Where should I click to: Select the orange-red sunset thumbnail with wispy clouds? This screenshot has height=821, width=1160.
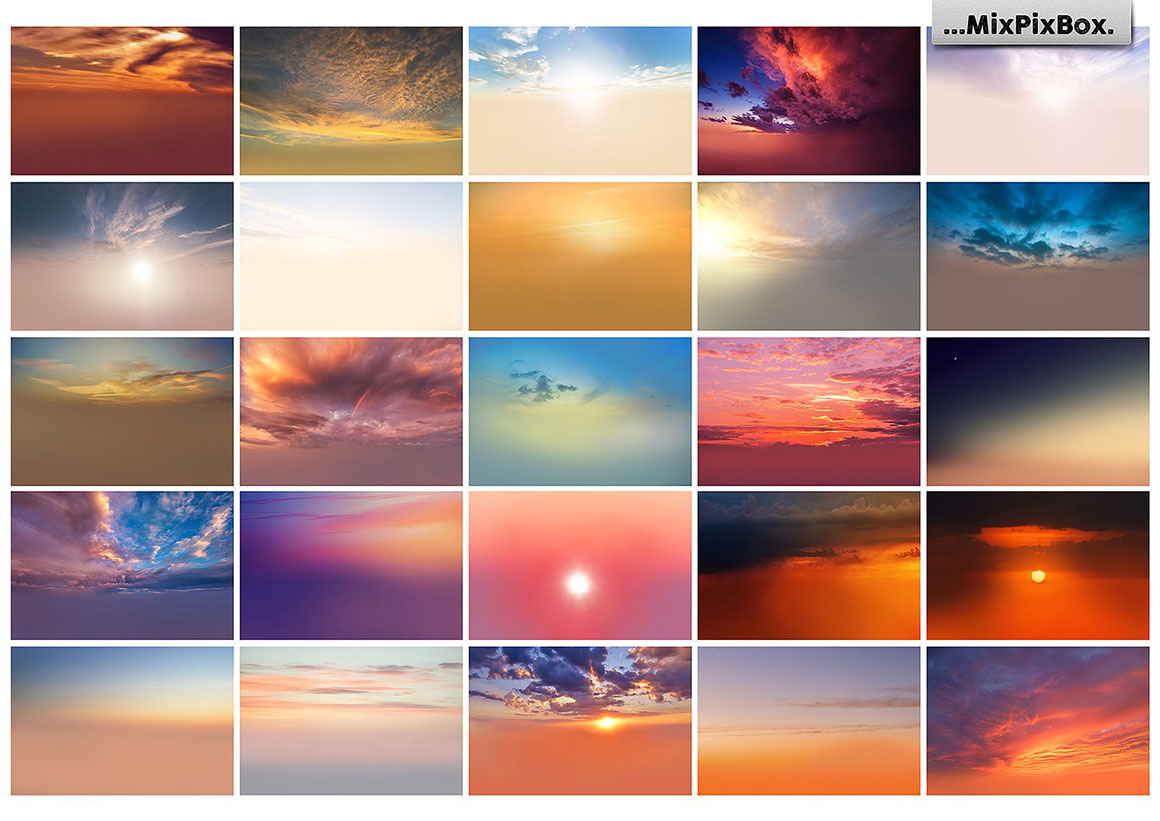122,101
